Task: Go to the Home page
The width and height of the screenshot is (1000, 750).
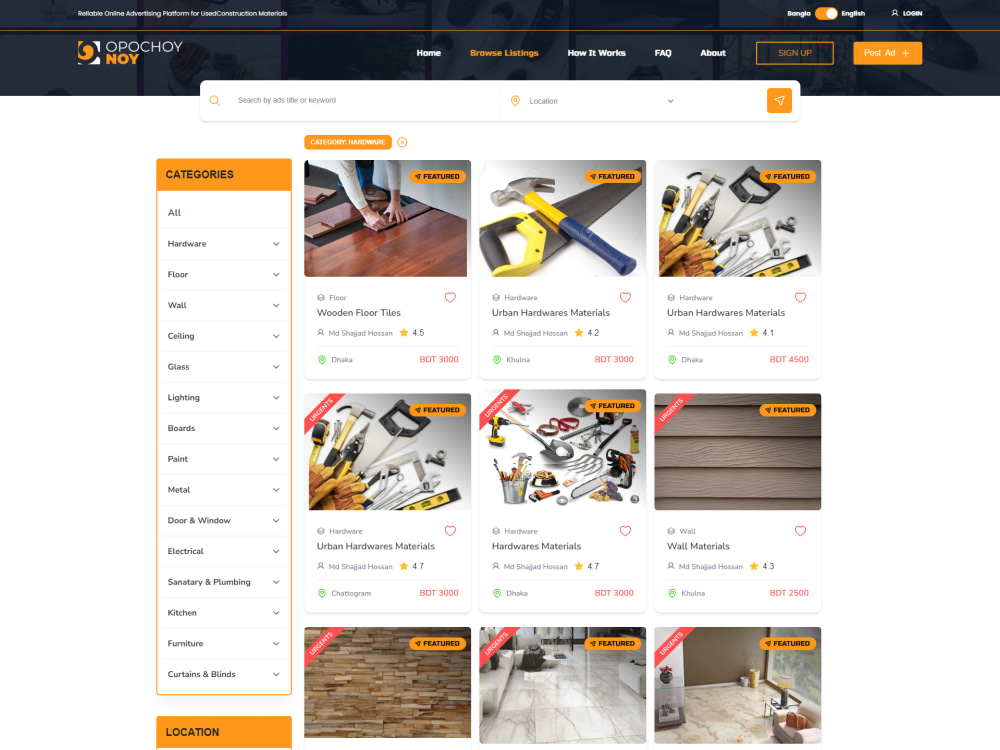Action: tap(429, 53)
